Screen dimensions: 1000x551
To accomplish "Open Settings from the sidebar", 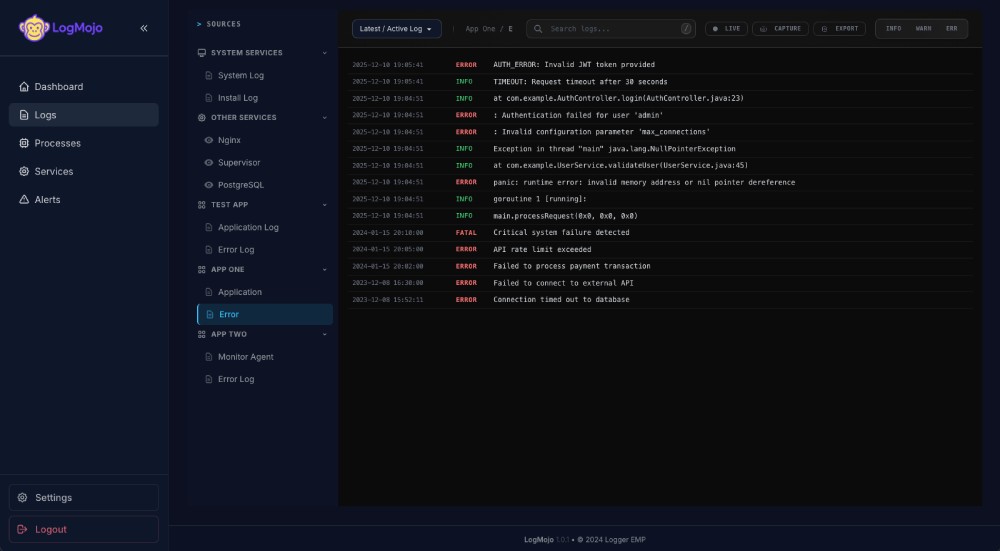I will point(84,497).
